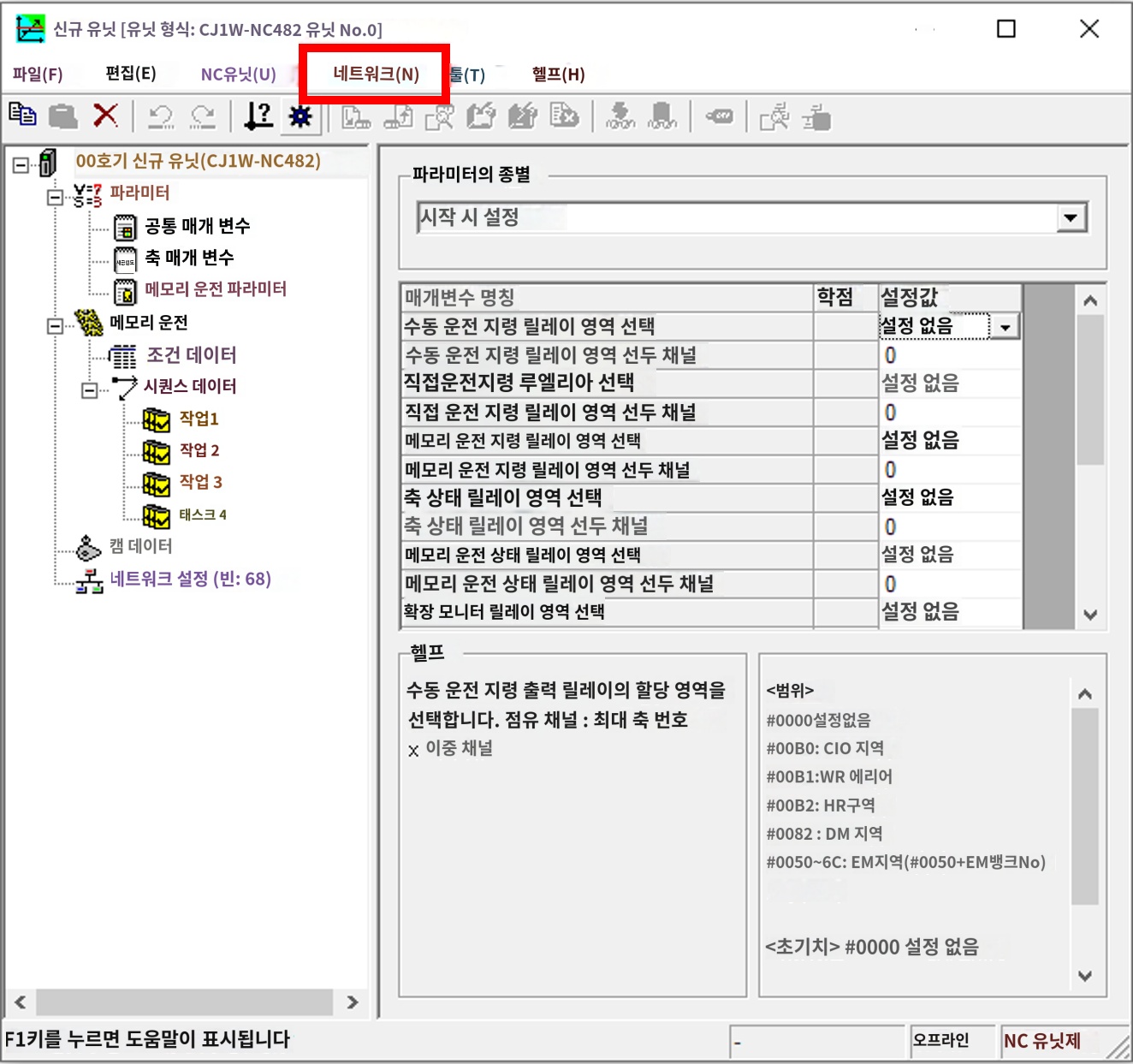Click the tree panel horizontal scrollbar thumb

tap(184, 1002)
